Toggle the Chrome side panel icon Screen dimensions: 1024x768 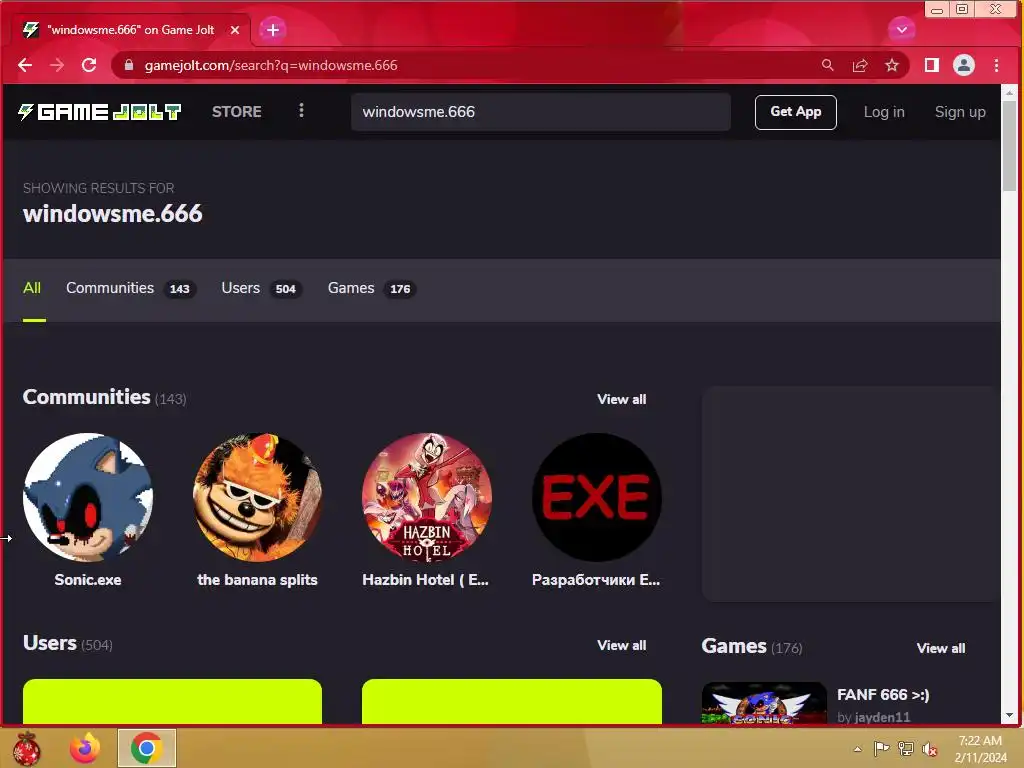click(x=932, y=65)
